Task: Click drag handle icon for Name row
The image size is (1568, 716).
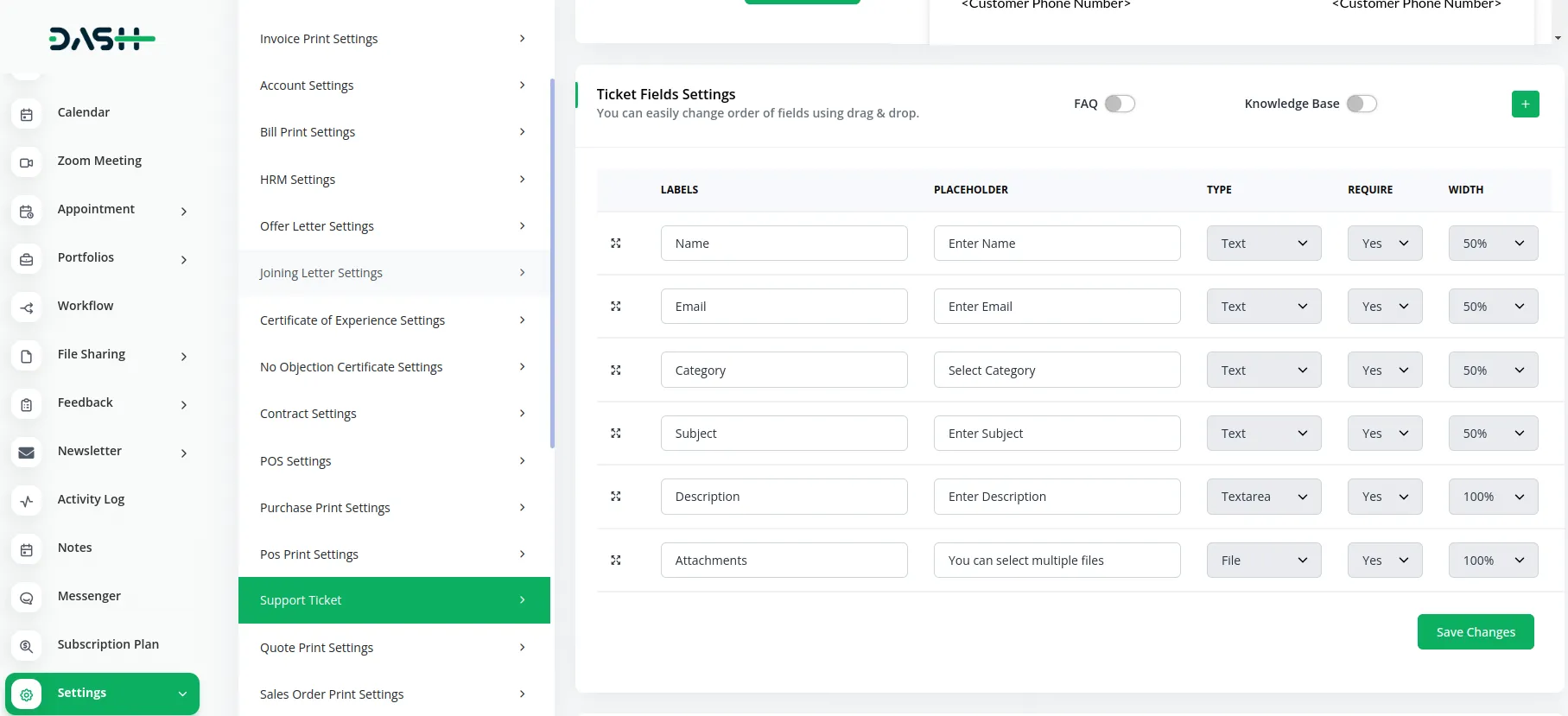Action: (616, 244)
